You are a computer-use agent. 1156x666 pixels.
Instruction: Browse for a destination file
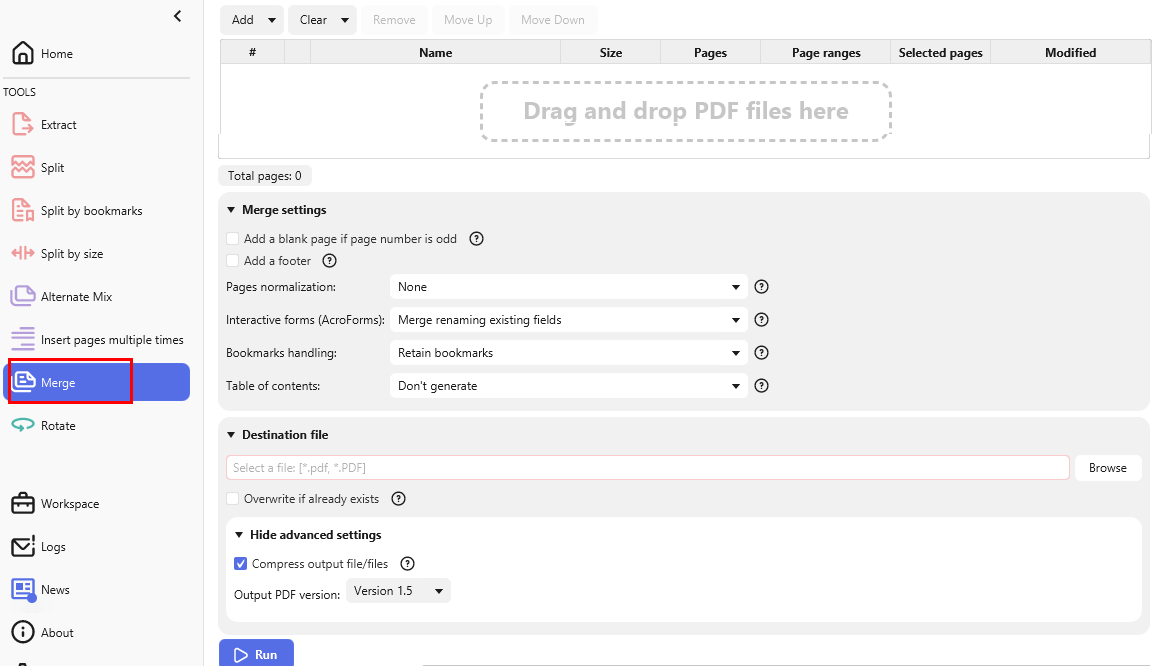1108,467
